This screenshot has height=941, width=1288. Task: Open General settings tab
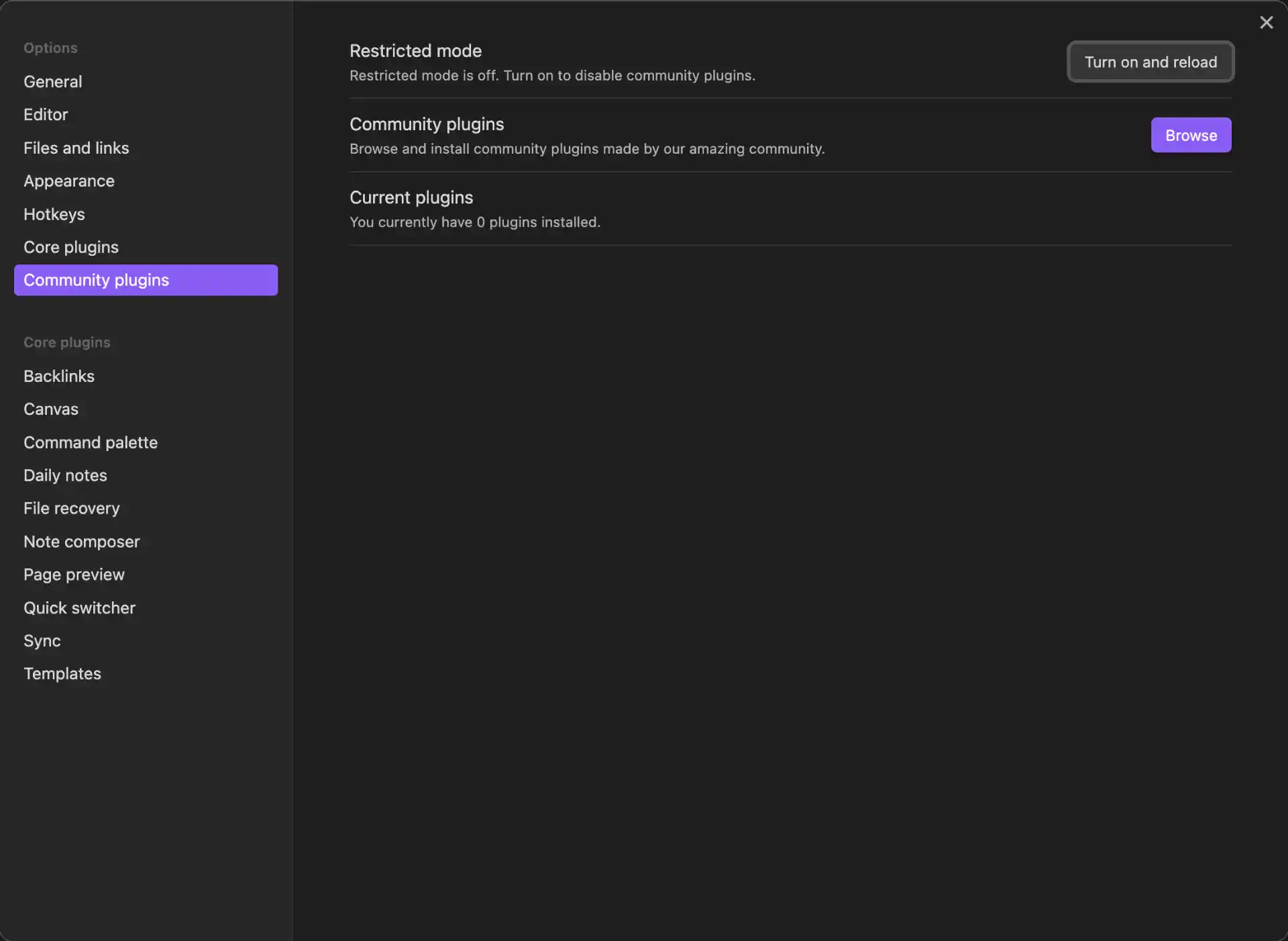53,81
